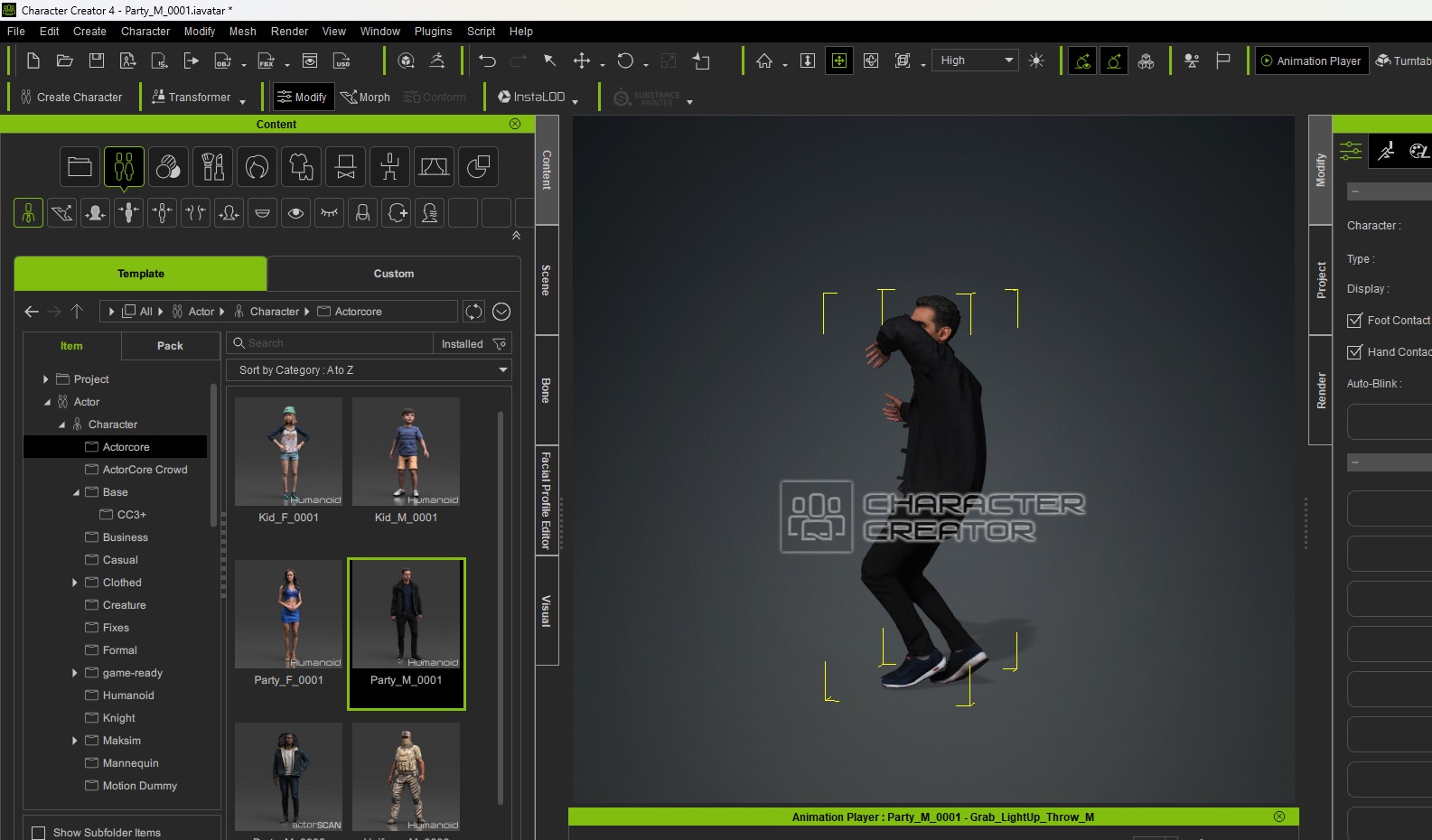Click the Undo arrow in the toolbar

click(487, 61)
